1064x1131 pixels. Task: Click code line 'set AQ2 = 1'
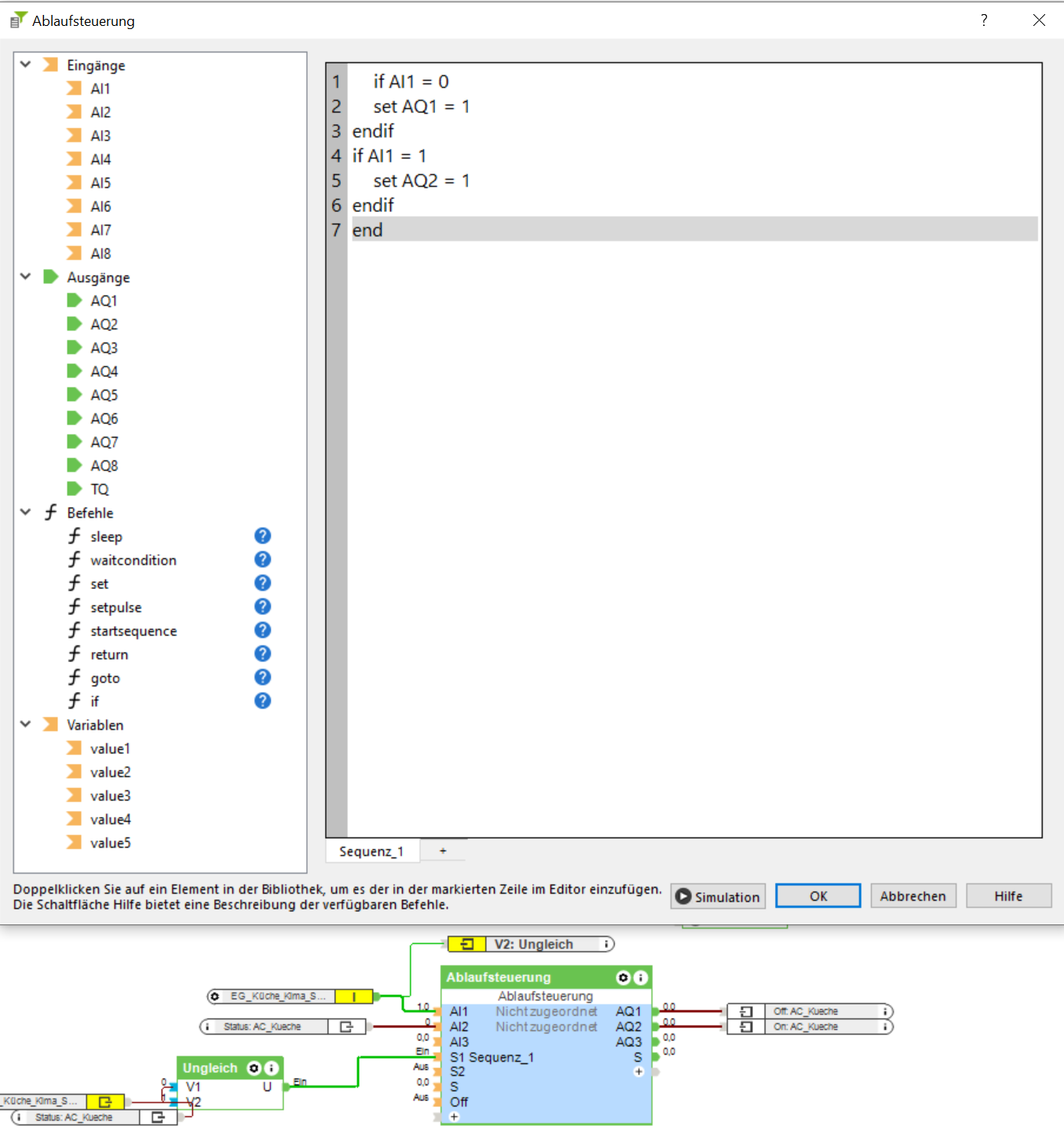point(421,181)
